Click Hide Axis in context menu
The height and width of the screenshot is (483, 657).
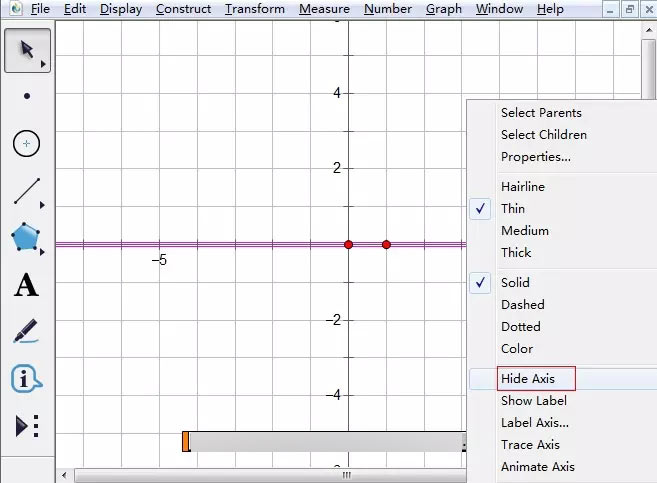(526, 379)
